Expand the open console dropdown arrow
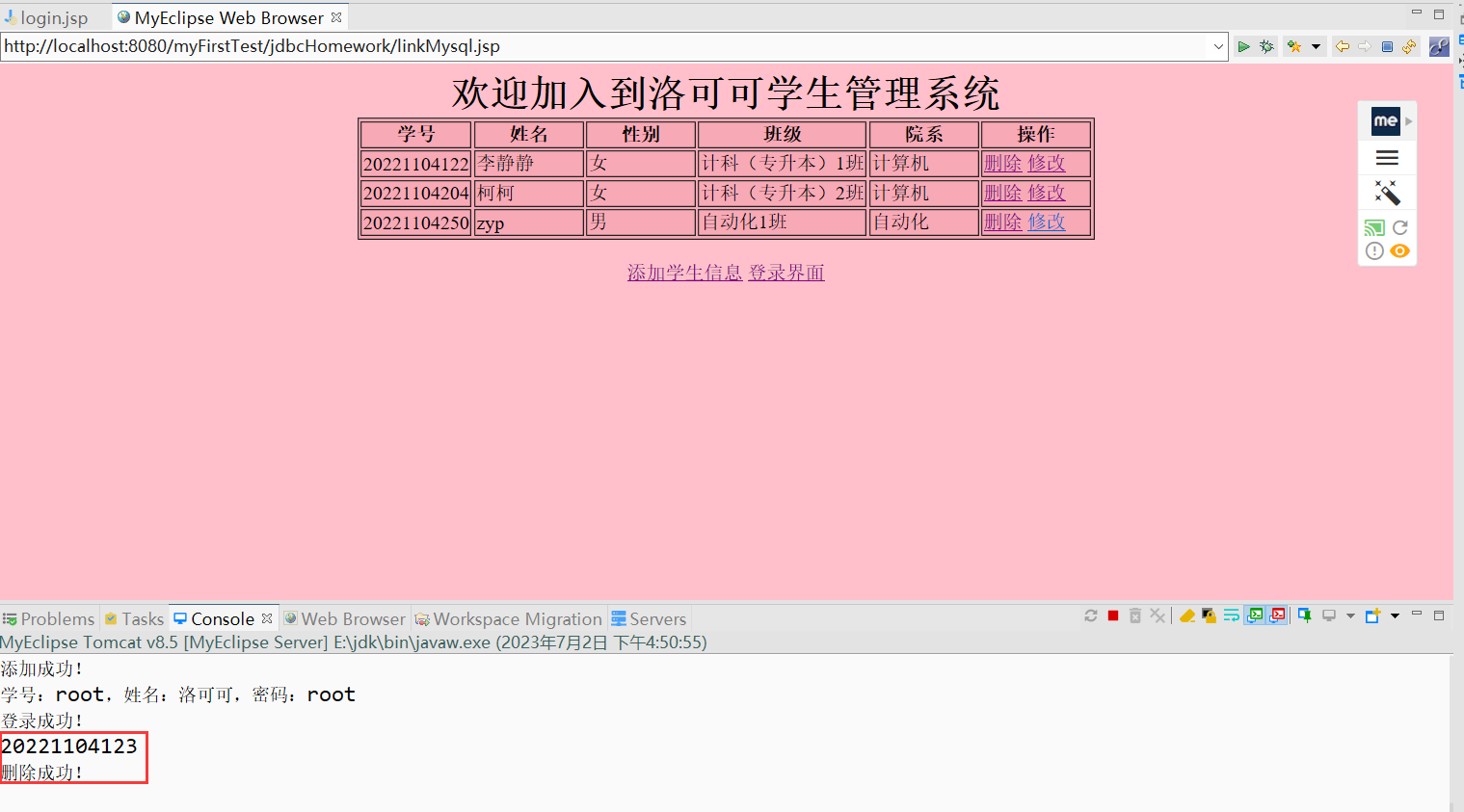This screenshot has height=812, width=1464. (x=1395, y=616)
